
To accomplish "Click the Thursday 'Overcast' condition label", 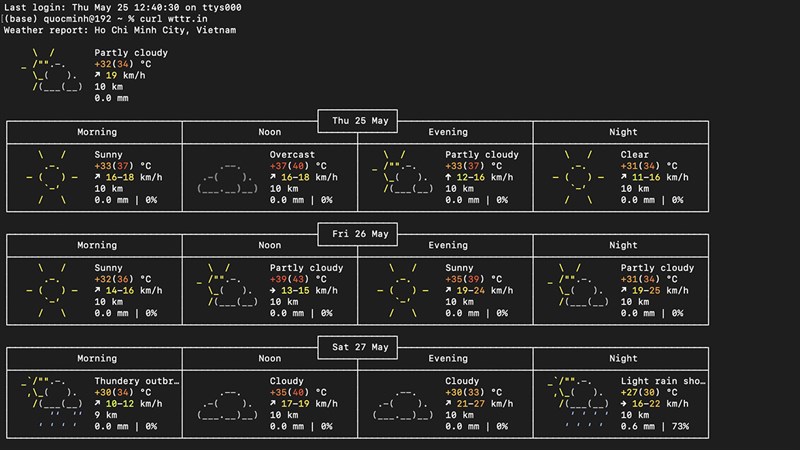I will pyautogui.click(x=292, y=155).
